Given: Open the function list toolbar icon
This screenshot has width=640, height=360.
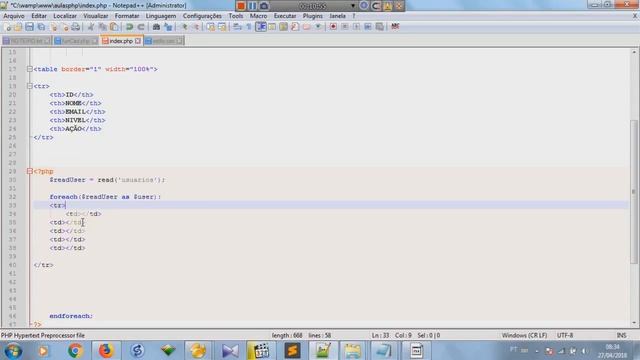Looking at the screenshot, I should 295,27.
